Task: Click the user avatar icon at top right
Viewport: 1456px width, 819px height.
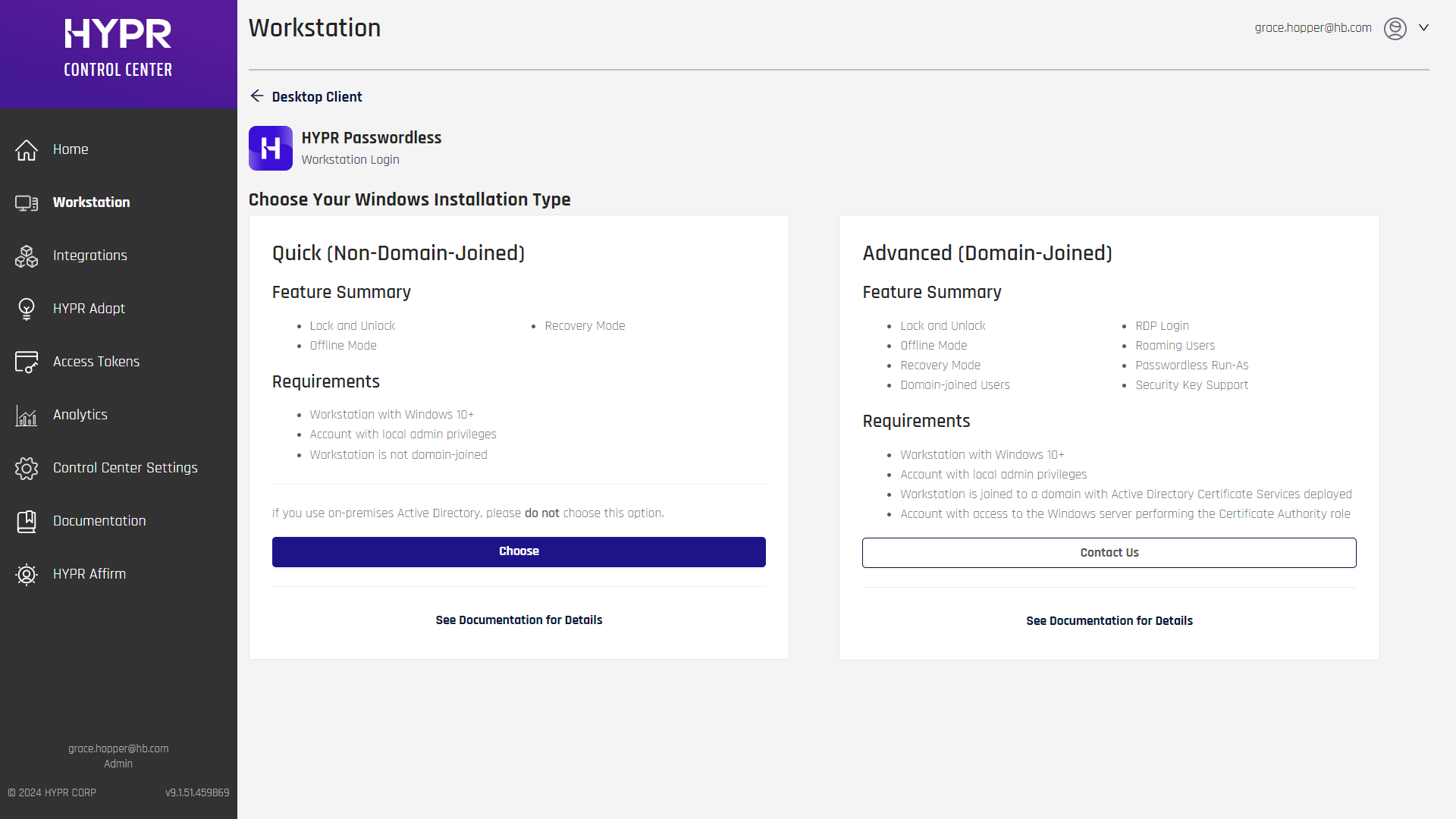Action: click(x=1395, y=28)
